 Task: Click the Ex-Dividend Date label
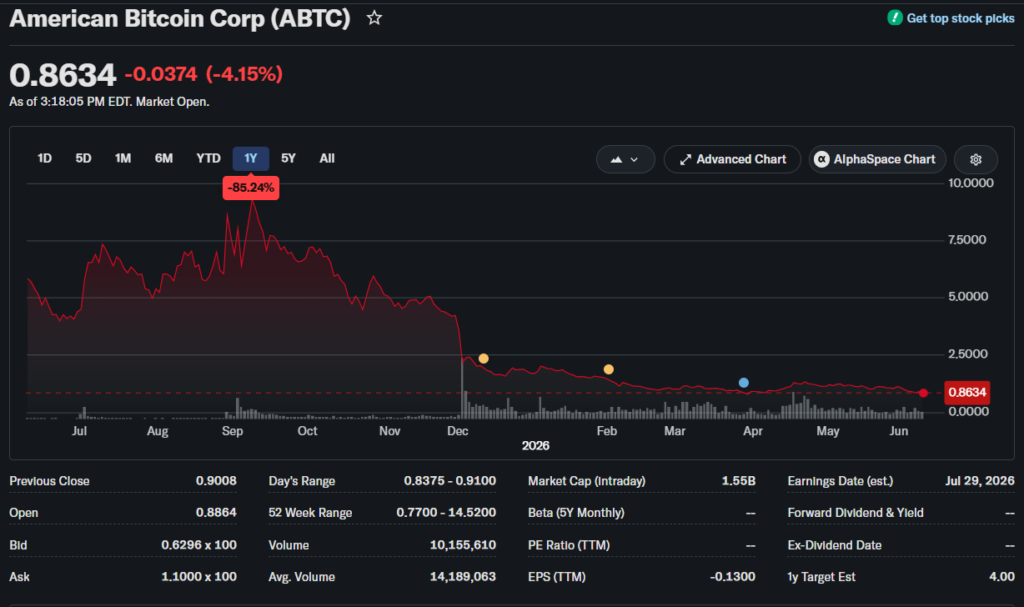click(x=835, y=545)
